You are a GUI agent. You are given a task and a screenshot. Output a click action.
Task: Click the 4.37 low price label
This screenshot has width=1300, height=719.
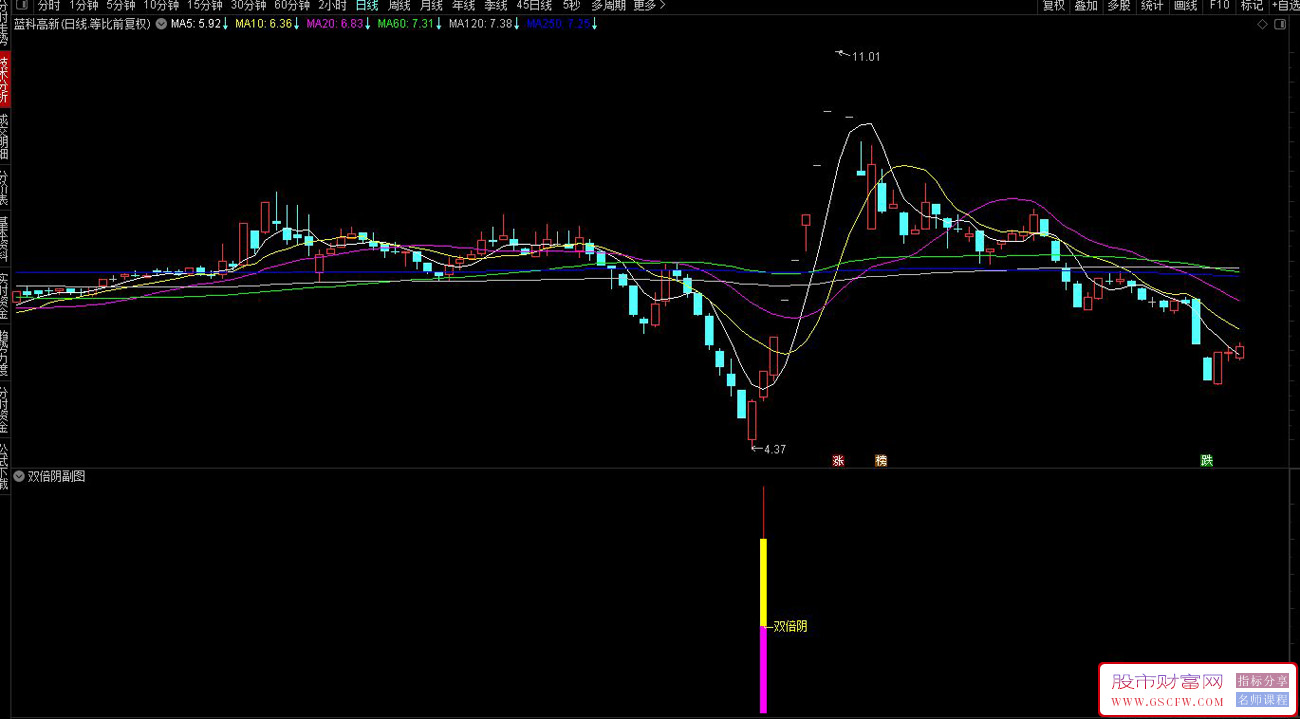[775, 449]
